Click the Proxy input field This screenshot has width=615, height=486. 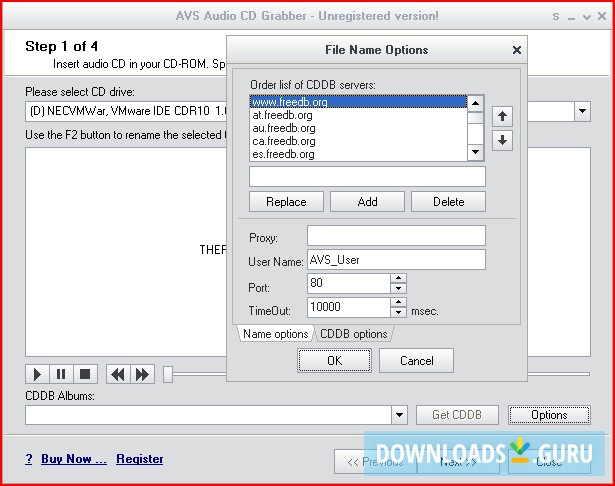point(396,235)
